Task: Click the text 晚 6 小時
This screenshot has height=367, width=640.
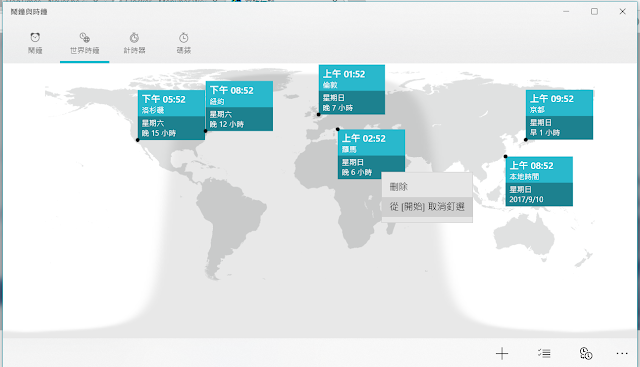Action: click(357, 172)
